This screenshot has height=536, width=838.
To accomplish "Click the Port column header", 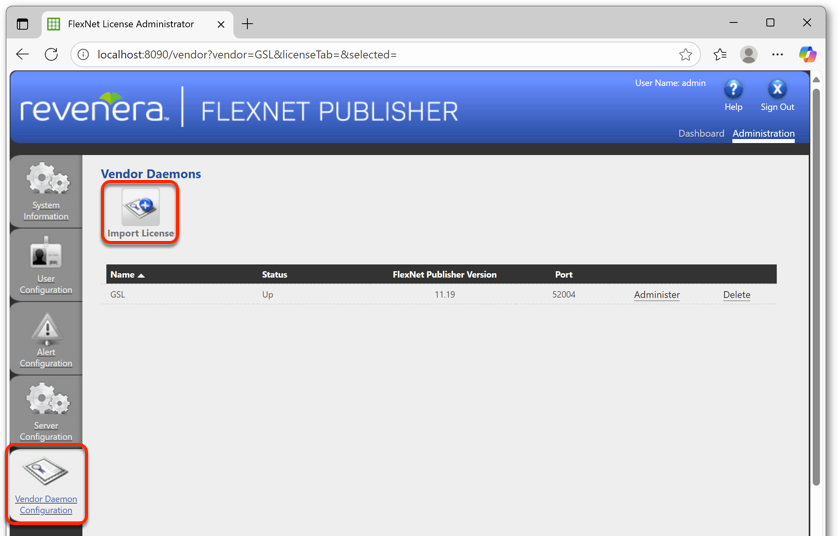I will click(563, 274).
